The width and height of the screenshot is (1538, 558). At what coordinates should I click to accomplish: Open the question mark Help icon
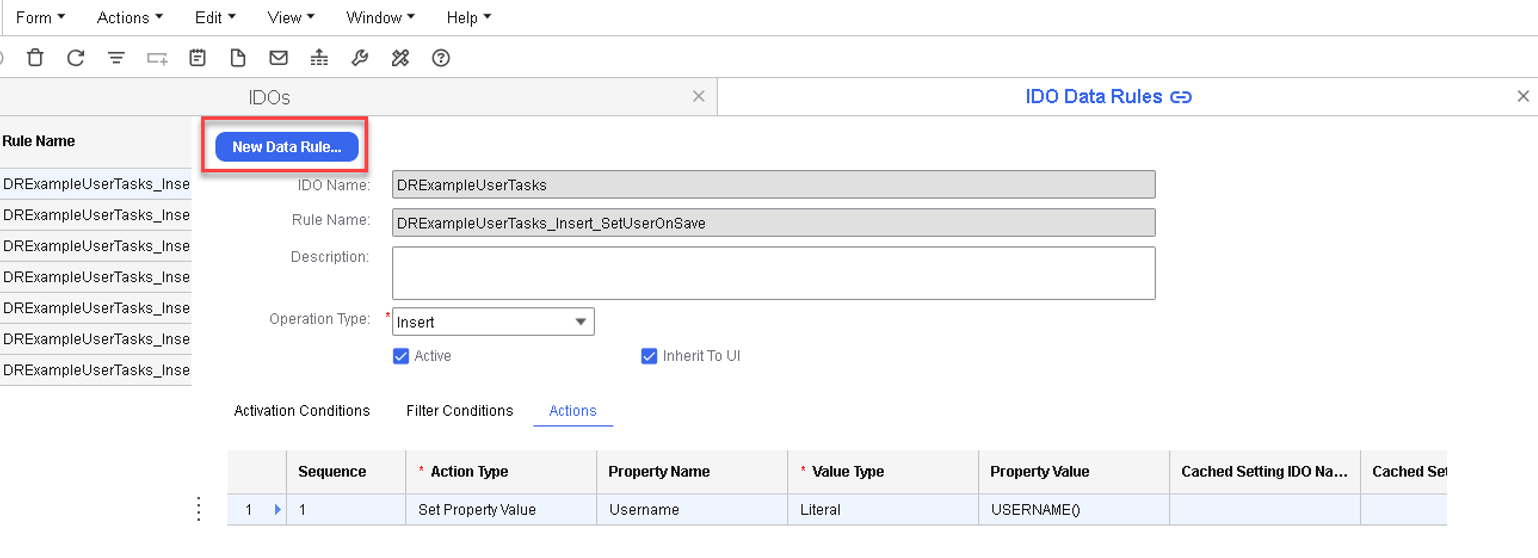(x=441, y=58)
